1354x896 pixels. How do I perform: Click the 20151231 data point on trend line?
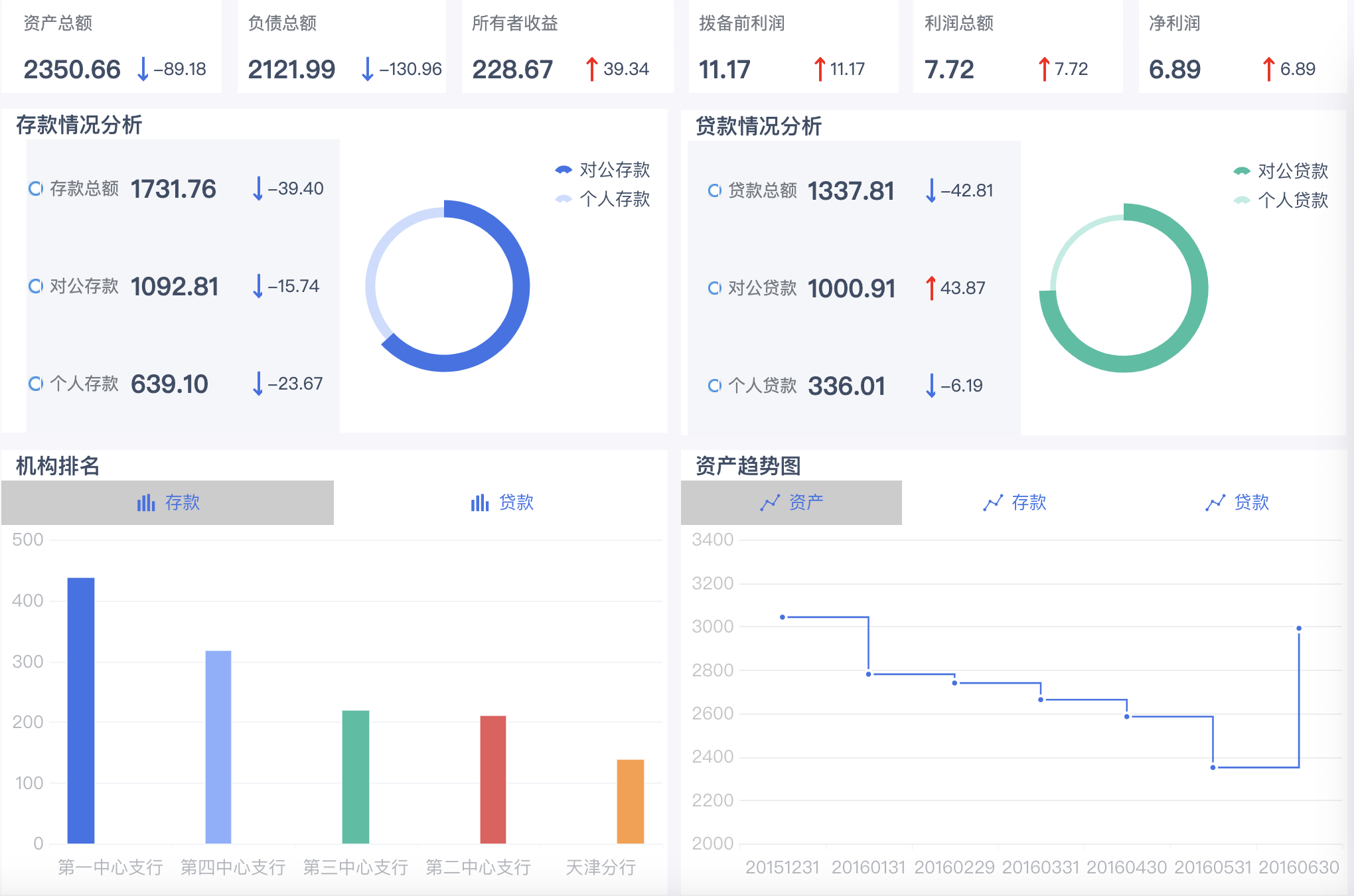coord(783,617)
